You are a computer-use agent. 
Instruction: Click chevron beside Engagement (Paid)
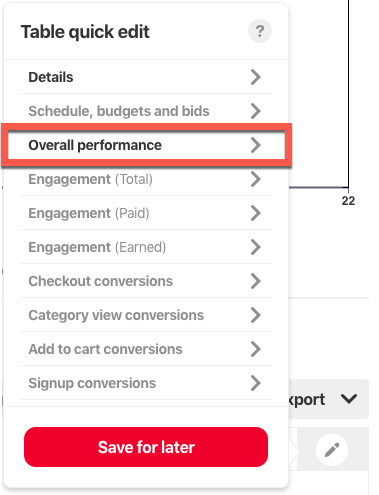256,213
